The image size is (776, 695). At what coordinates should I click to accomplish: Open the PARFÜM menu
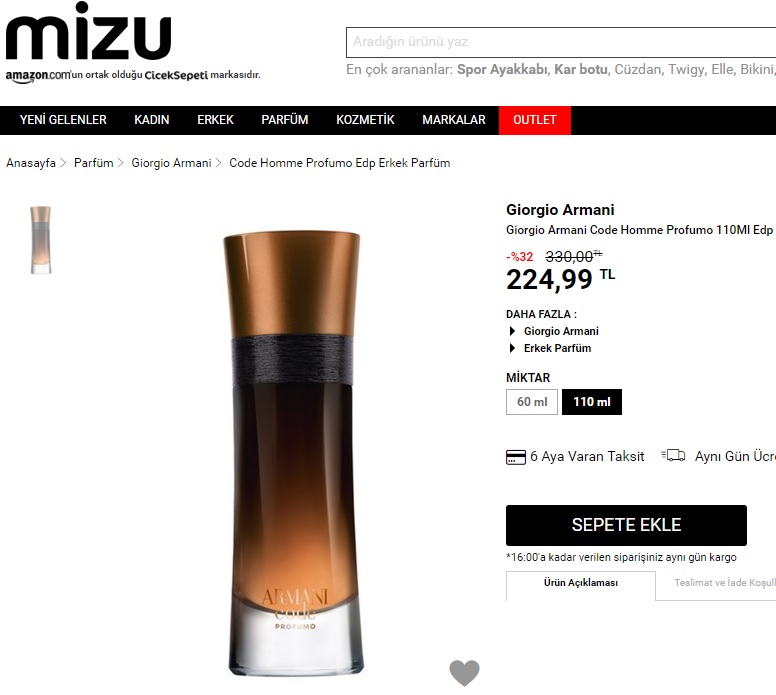click(285, 120)
